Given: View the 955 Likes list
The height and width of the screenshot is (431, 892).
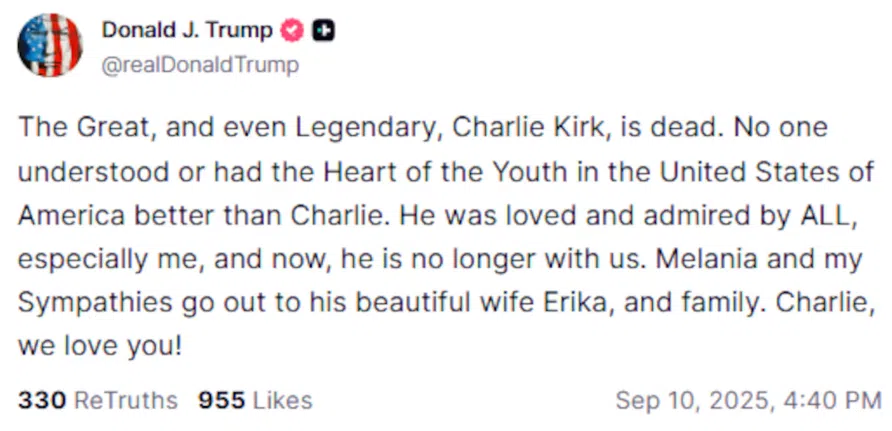Looking at the screenshot, I should [255, 401].
